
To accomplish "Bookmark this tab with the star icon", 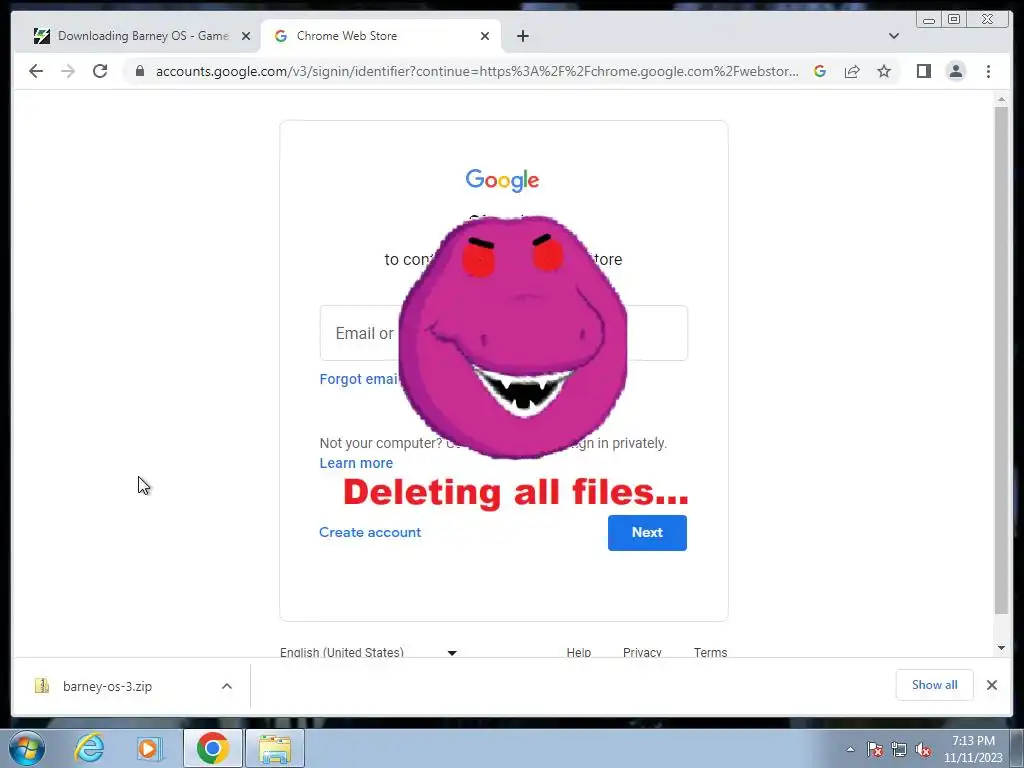I will [884, 71].
